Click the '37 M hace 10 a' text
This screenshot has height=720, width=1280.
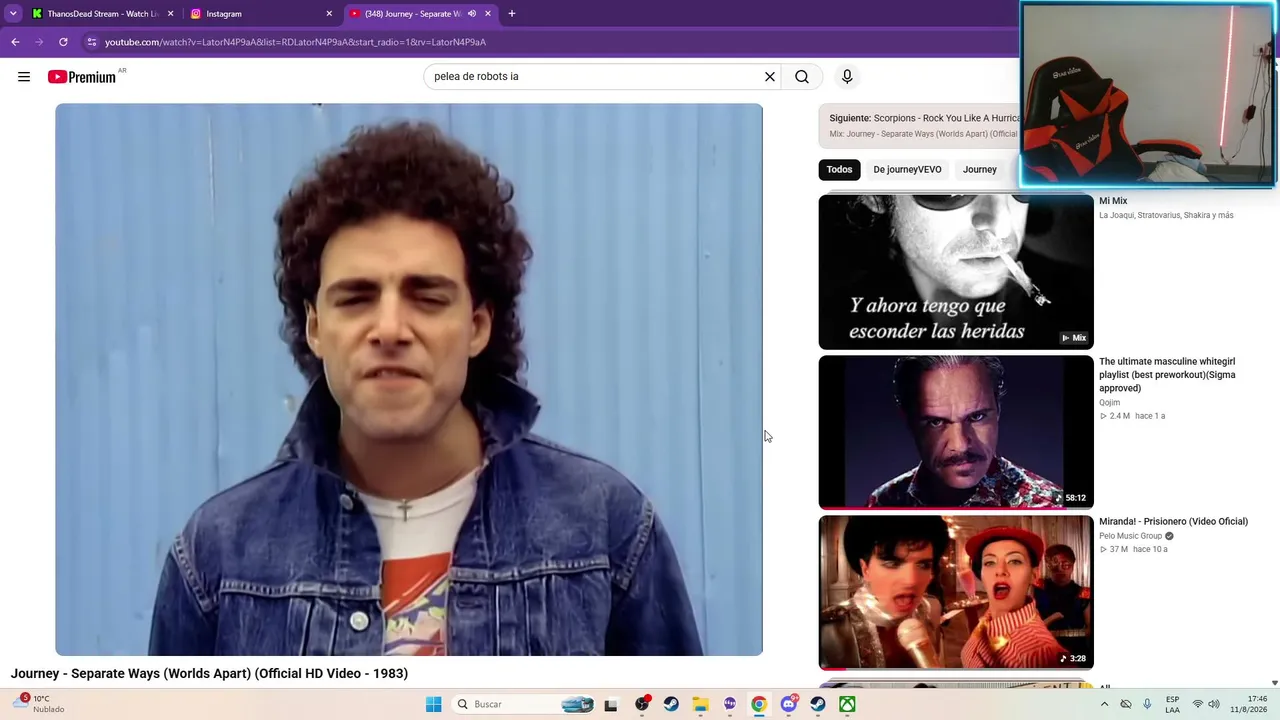pyautogui.click(x=1133, y=549)
